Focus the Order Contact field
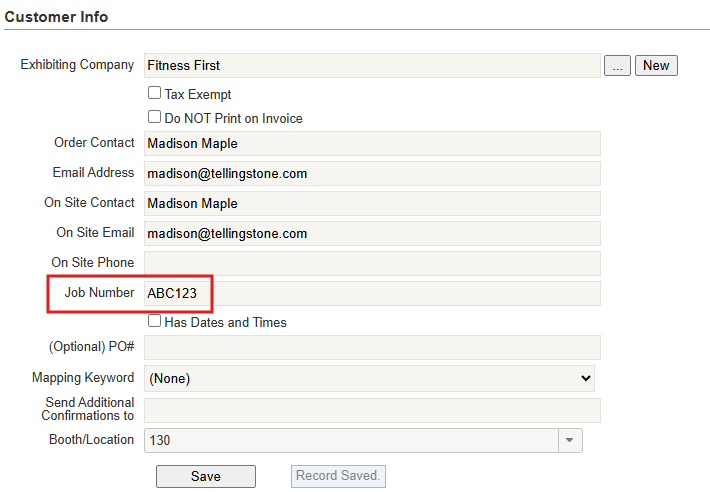 click(x=372, y=144)
